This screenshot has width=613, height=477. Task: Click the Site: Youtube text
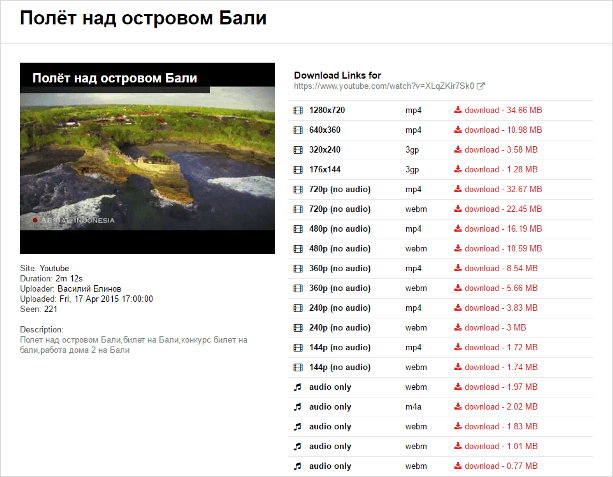coord(45,269)
